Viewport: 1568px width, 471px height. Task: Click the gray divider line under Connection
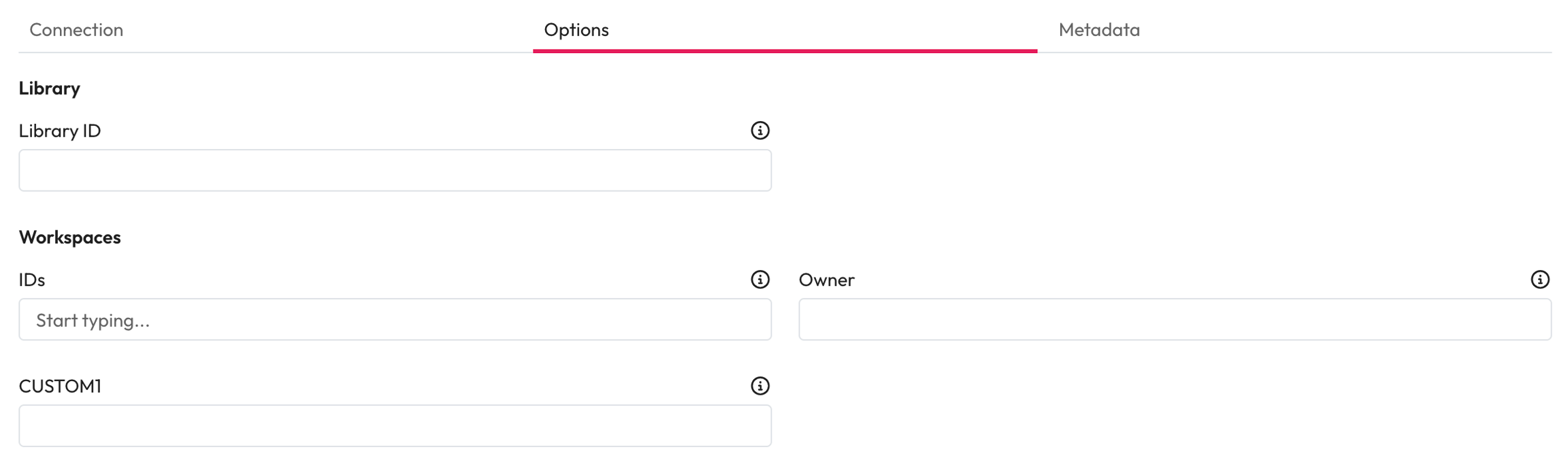tap(272, 52)
